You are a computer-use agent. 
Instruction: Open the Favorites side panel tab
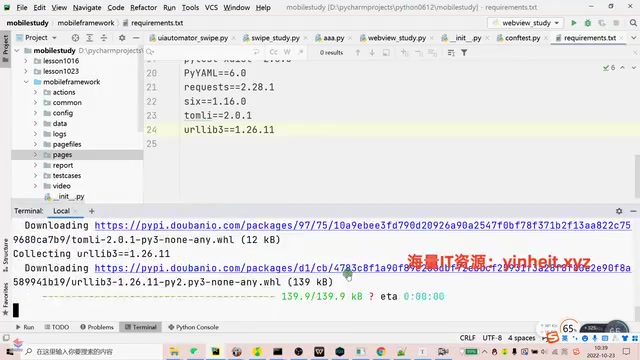point(6,299)
